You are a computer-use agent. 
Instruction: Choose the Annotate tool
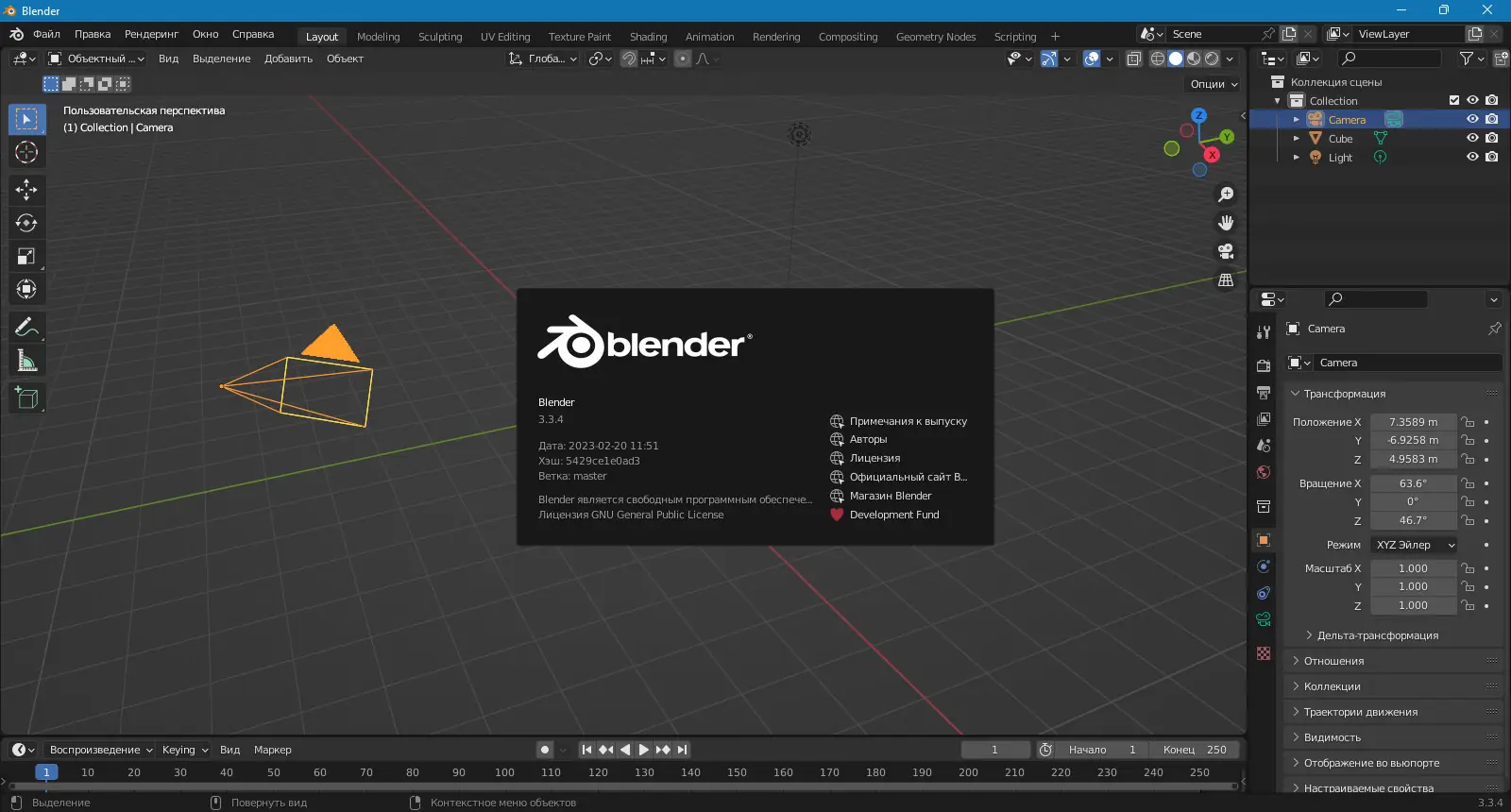(x=26, y=328)
